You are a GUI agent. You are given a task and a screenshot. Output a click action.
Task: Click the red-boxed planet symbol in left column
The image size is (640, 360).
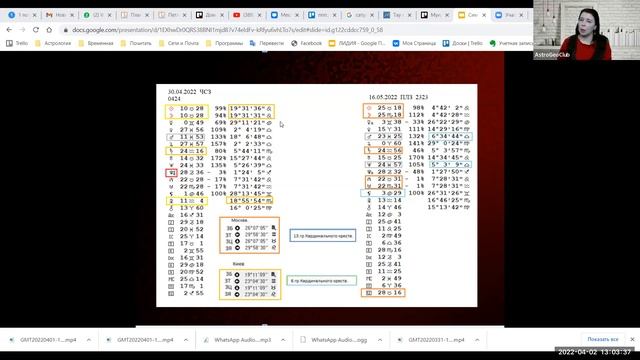coord(171,173)
